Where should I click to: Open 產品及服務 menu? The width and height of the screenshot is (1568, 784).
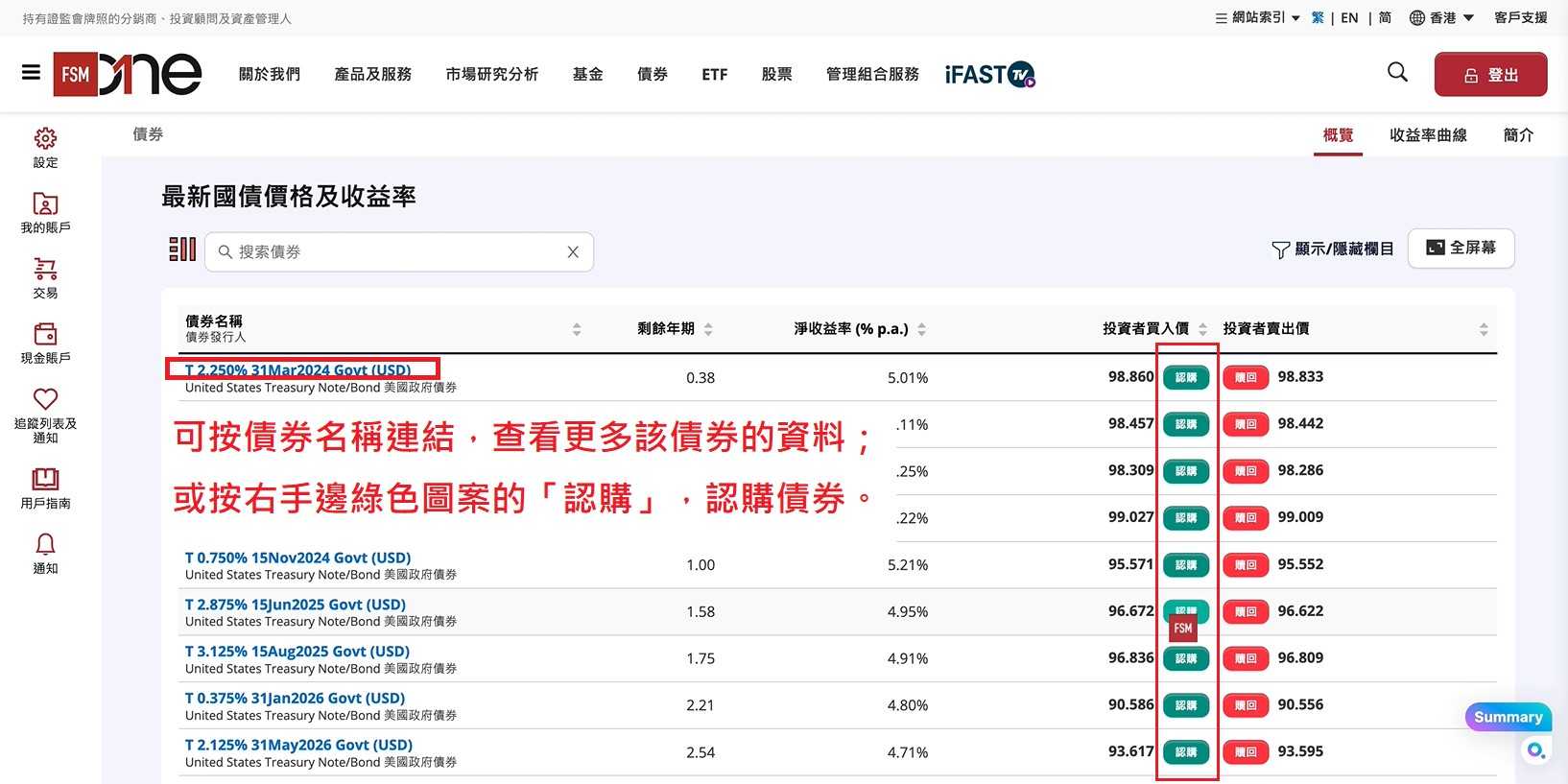(373, 74)
